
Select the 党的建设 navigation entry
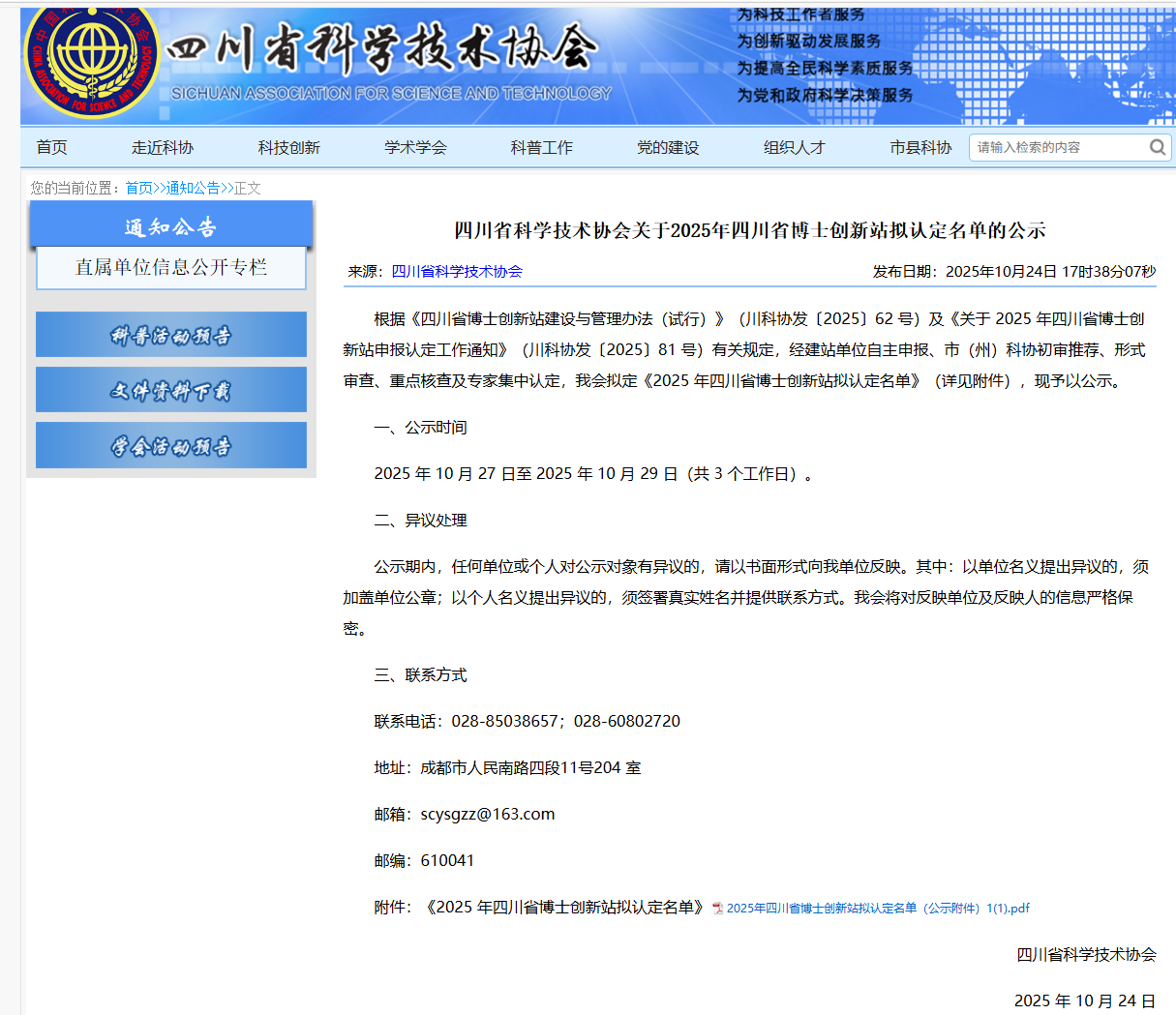tap(668, 147)
